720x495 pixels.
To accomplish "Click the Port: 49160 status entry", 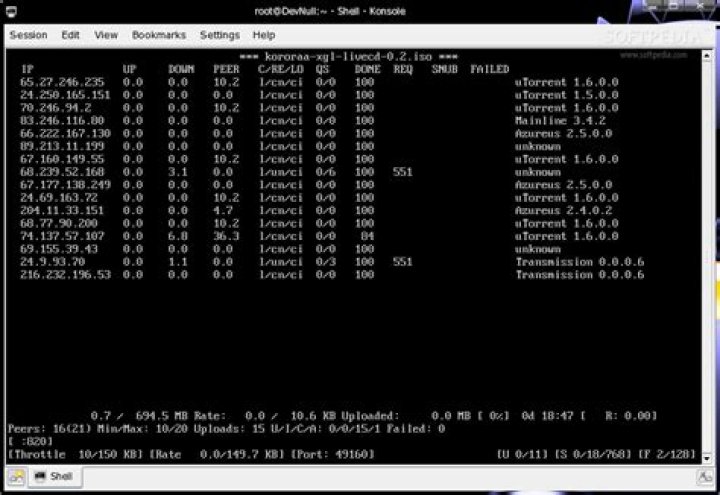I will click(x=332, y=455).
